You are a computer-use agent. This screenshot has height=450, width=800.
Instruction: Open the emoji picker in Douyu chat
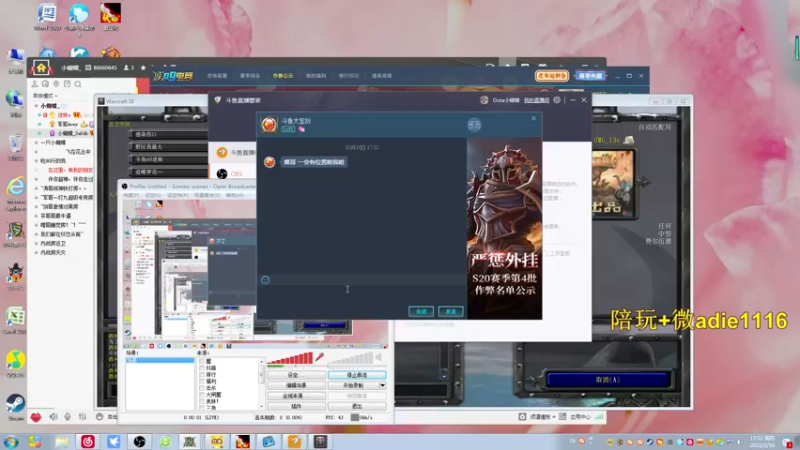click(265, 280)
